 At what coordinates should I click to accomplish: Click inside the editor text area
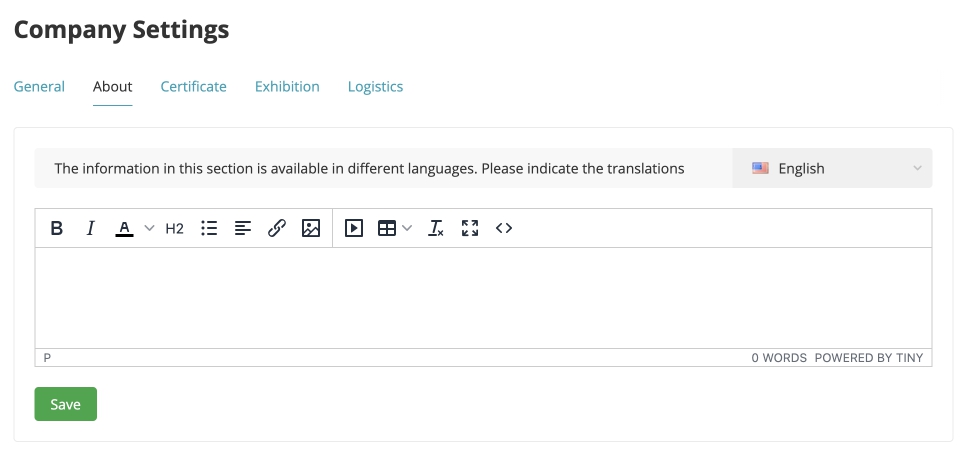point(483,298)
